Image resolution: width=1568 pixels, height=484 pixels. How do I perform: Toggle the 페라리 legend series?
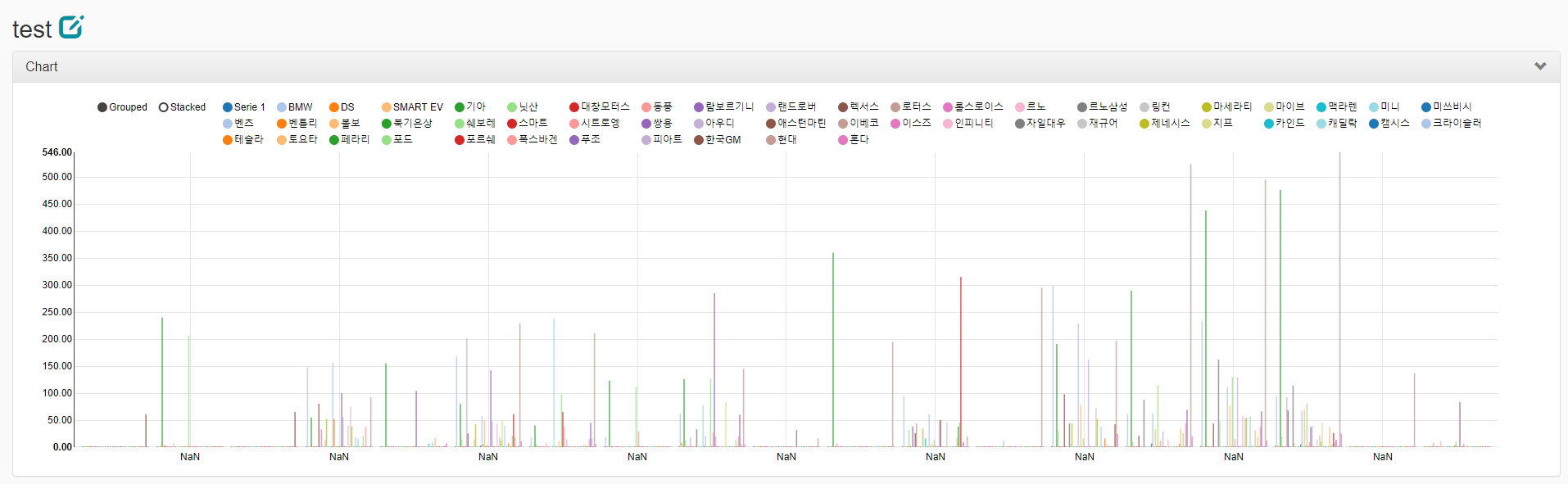click(x=350, y=140)
